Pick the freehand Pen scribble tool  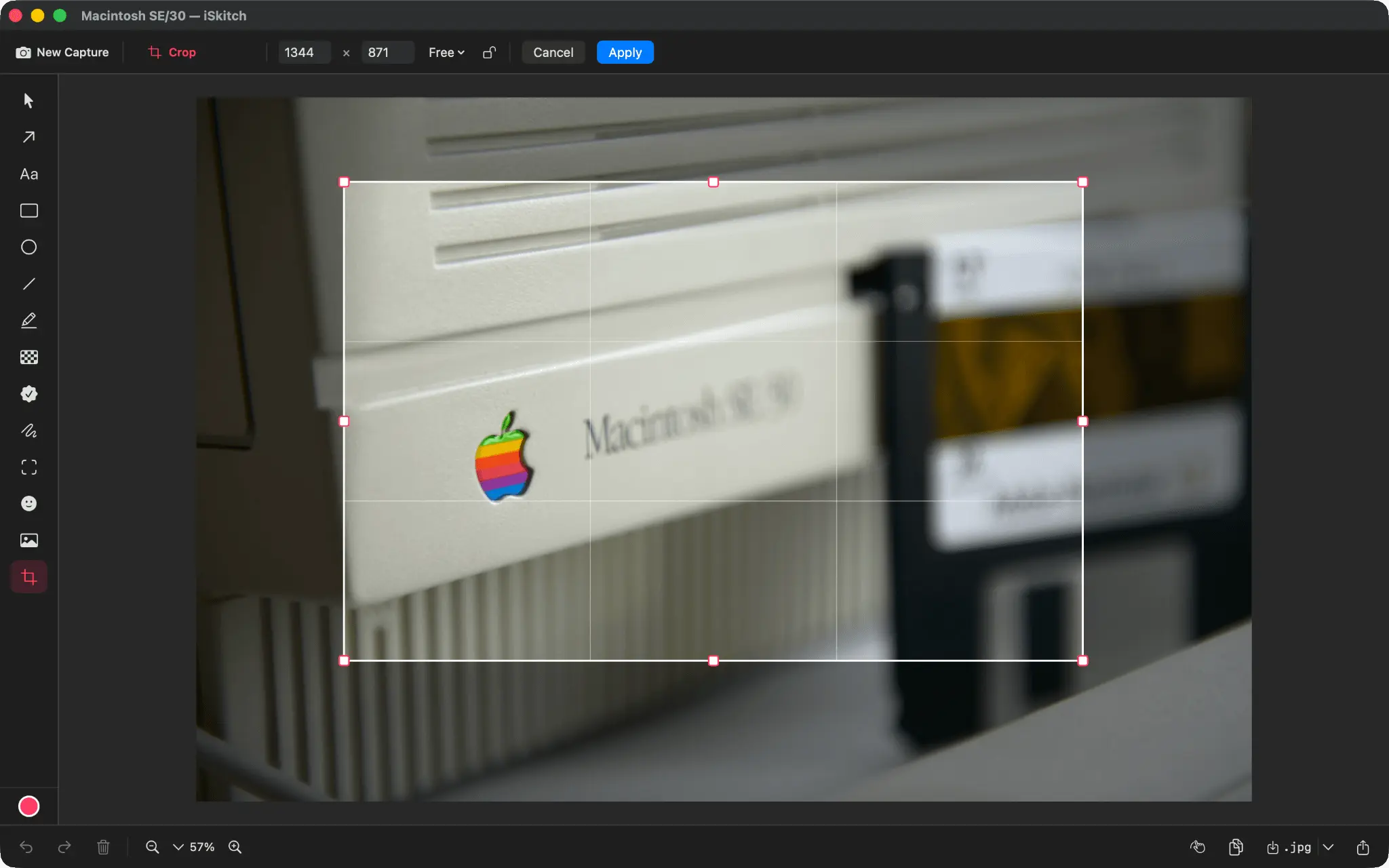(x=28, y=431)
